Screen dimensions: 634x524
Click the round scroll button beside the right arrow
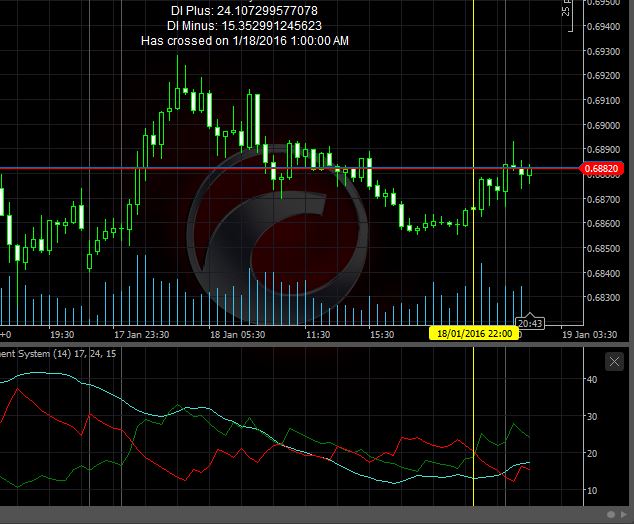coord(611,514)
